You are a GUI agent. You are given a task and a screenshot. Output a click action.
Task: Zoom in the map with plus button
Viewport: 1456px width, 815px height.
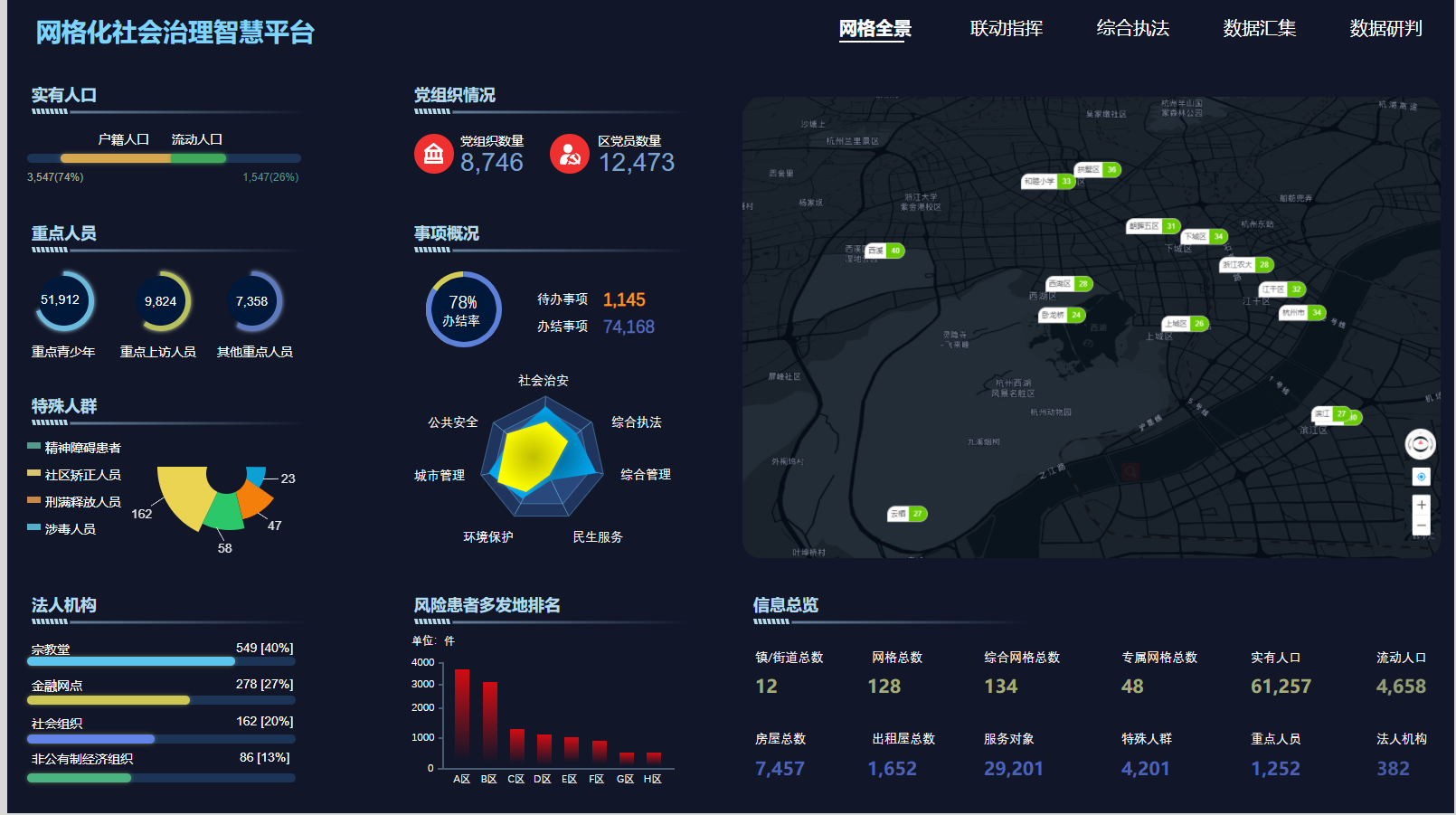point(1421,505)
